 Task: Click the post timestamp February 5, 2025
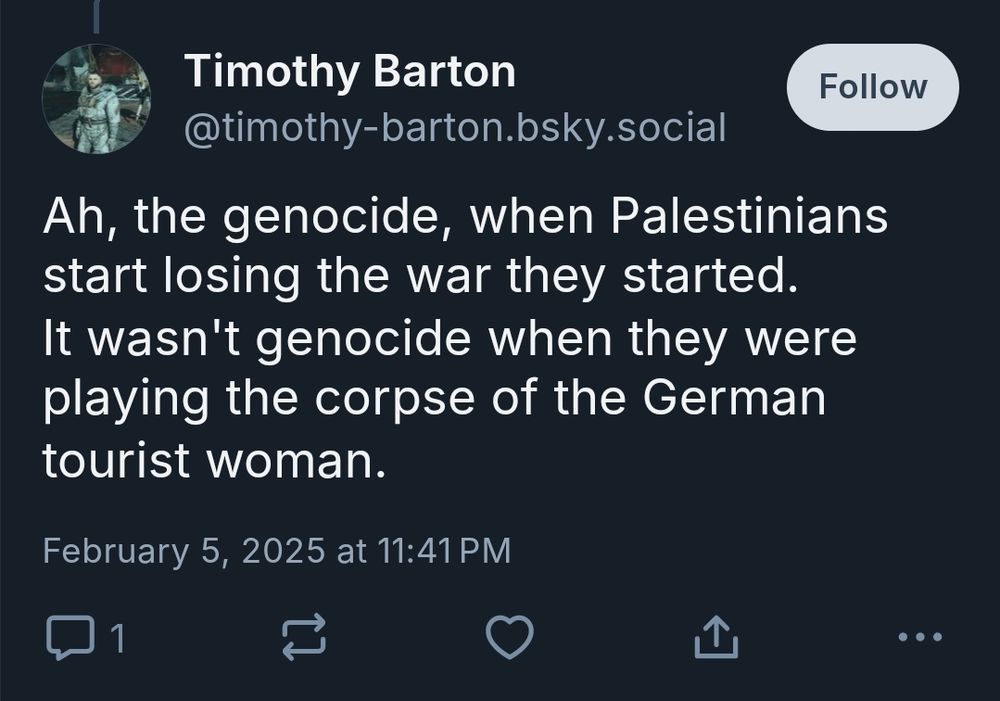185,550
